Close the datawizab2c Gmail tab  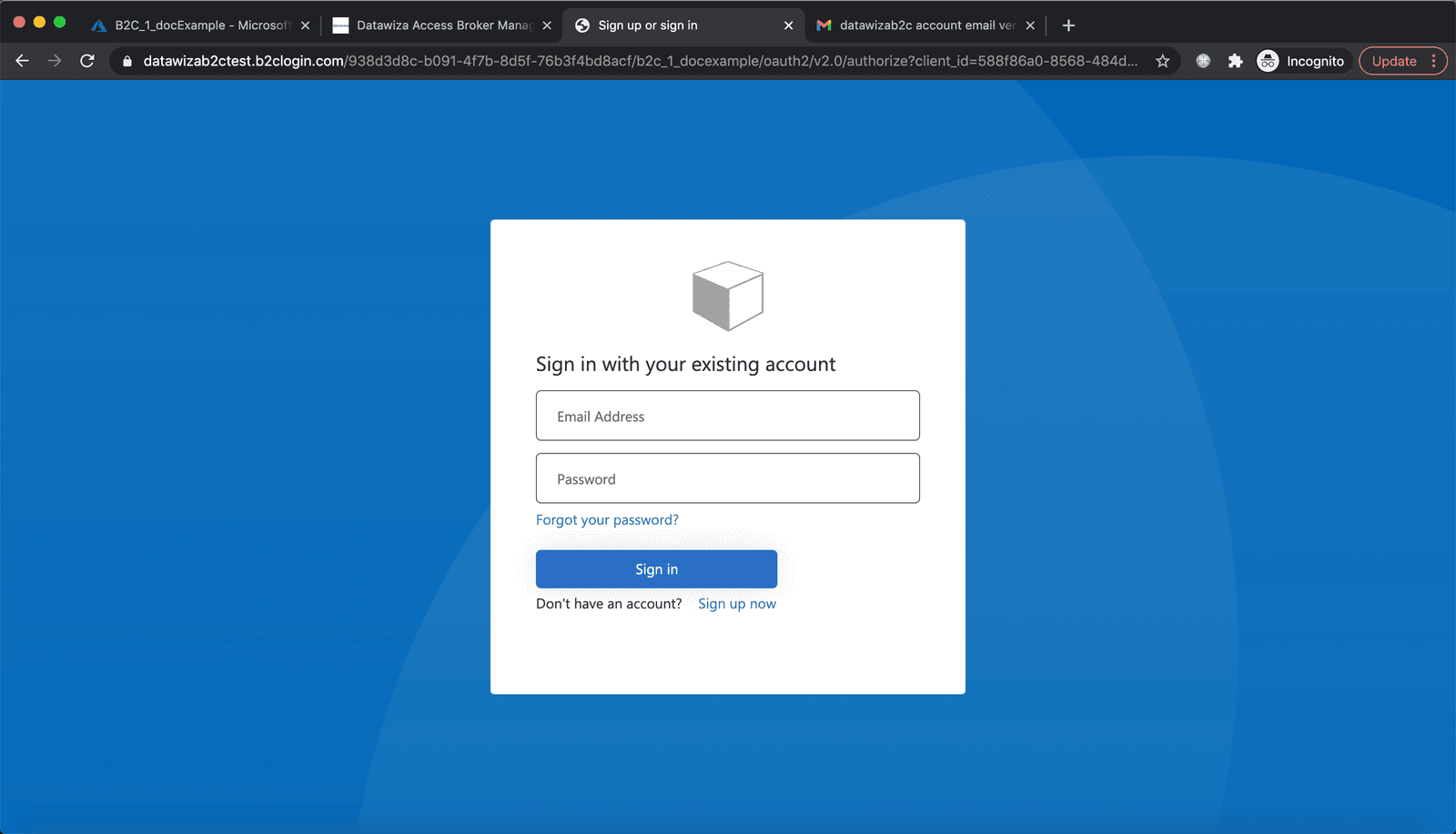click(x=1030, y=25)
